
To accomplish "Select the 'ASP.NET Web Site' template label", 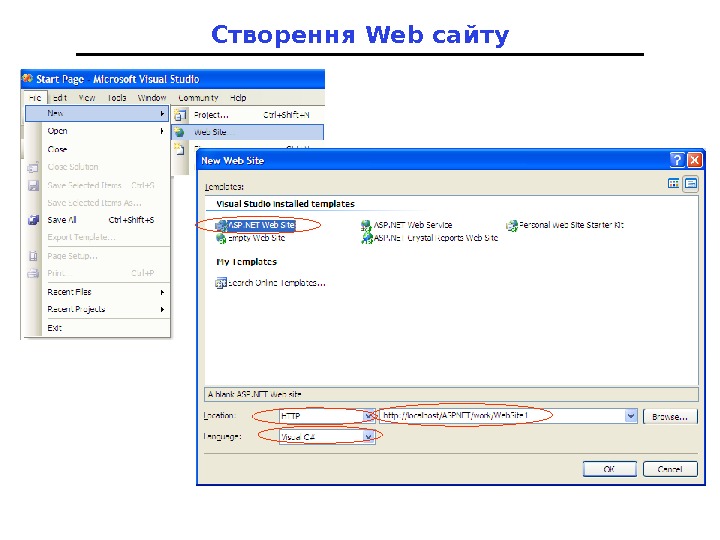I will point(262,225).
